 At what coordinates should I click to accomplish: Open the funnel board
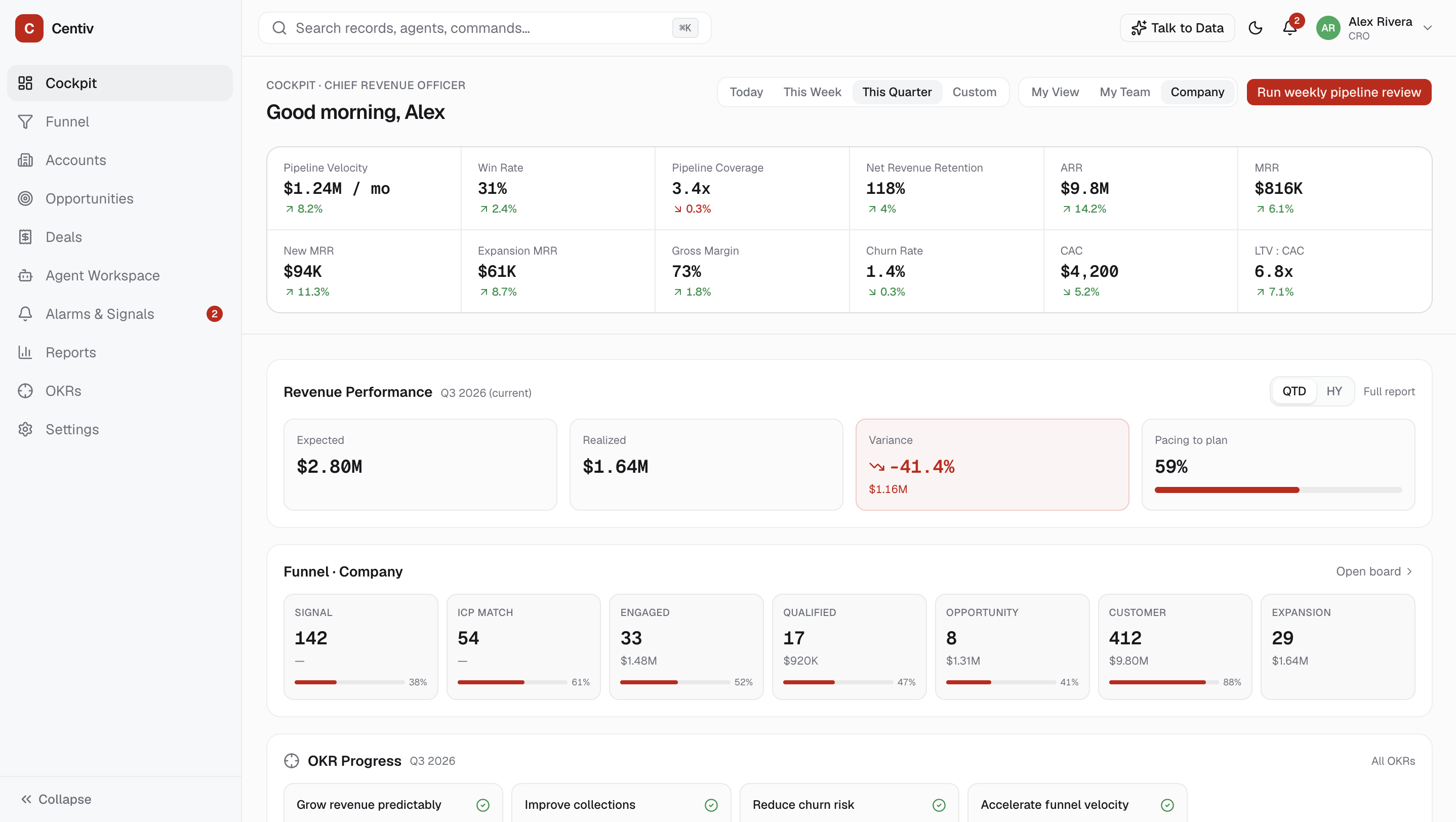click(1374, 571)
